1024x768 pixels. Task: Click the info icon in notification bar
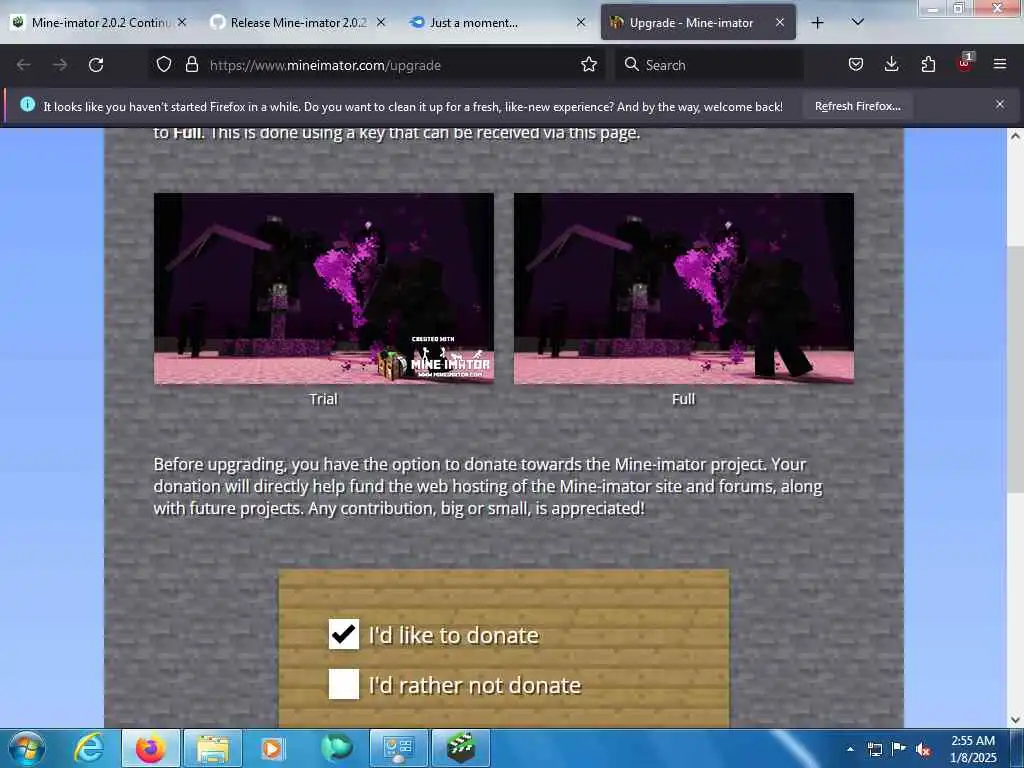pos(27,104)
